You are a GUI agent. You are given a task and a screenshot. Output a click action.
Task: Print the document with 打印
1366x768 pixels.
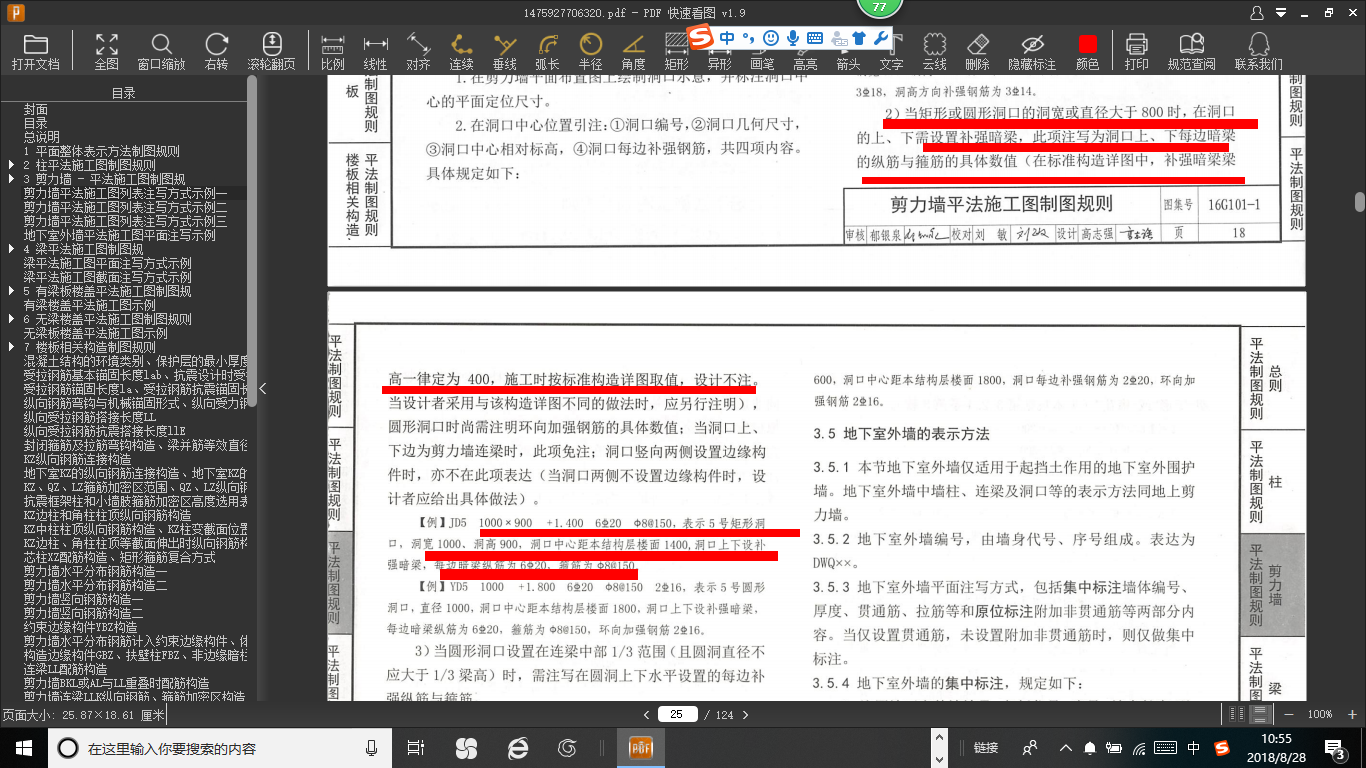point(1136,51)
